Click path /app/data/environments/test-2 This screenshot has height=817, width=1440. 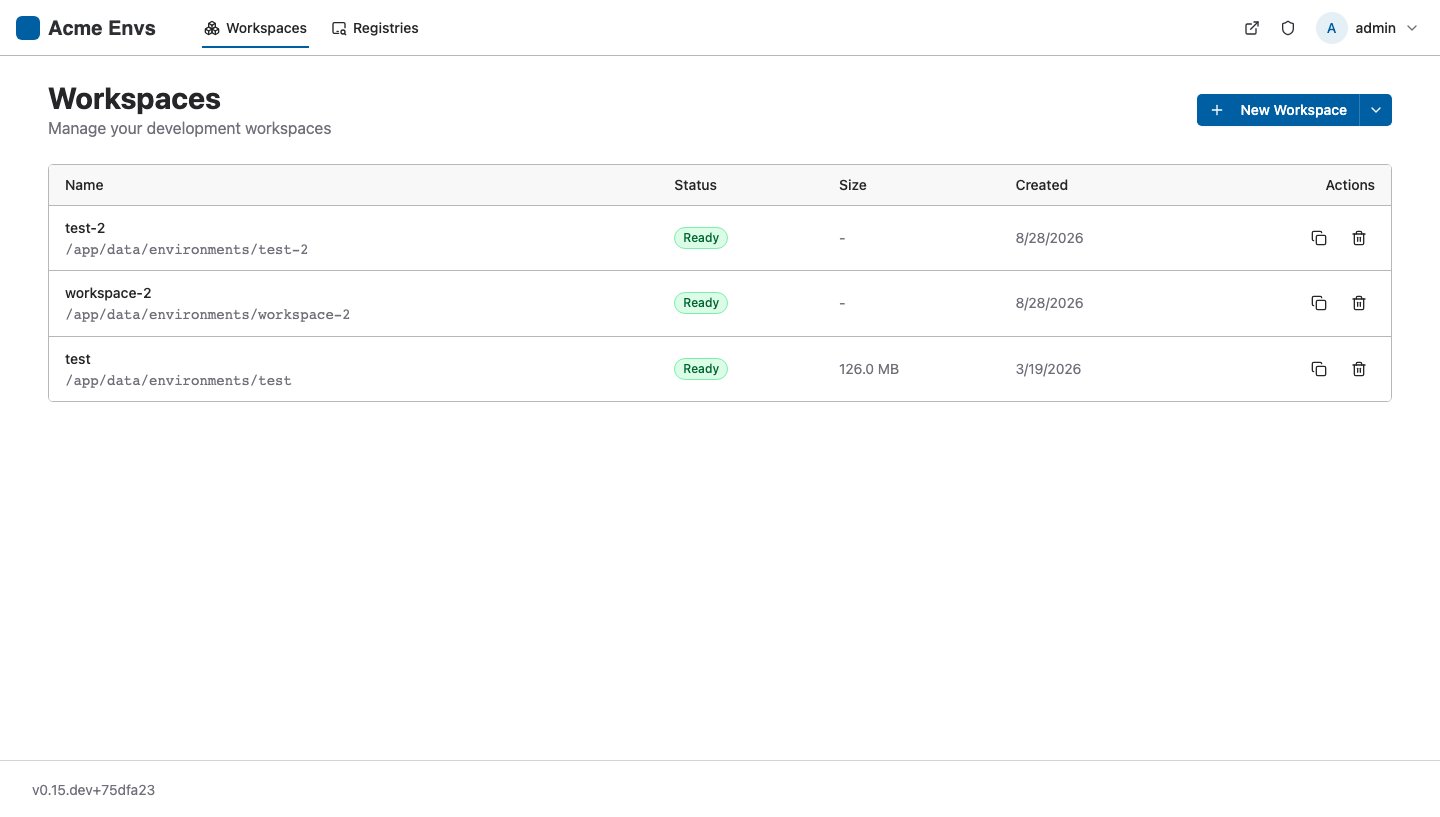[x=186, y=249]
